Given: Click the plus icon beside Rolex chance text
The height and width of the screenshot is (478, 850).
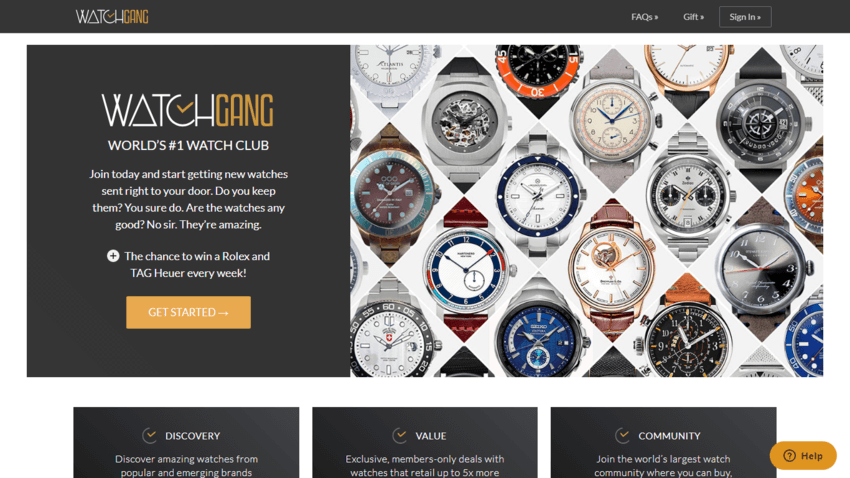Looking at the screenshot, I should pyautogui.click(x=113, y=256).
